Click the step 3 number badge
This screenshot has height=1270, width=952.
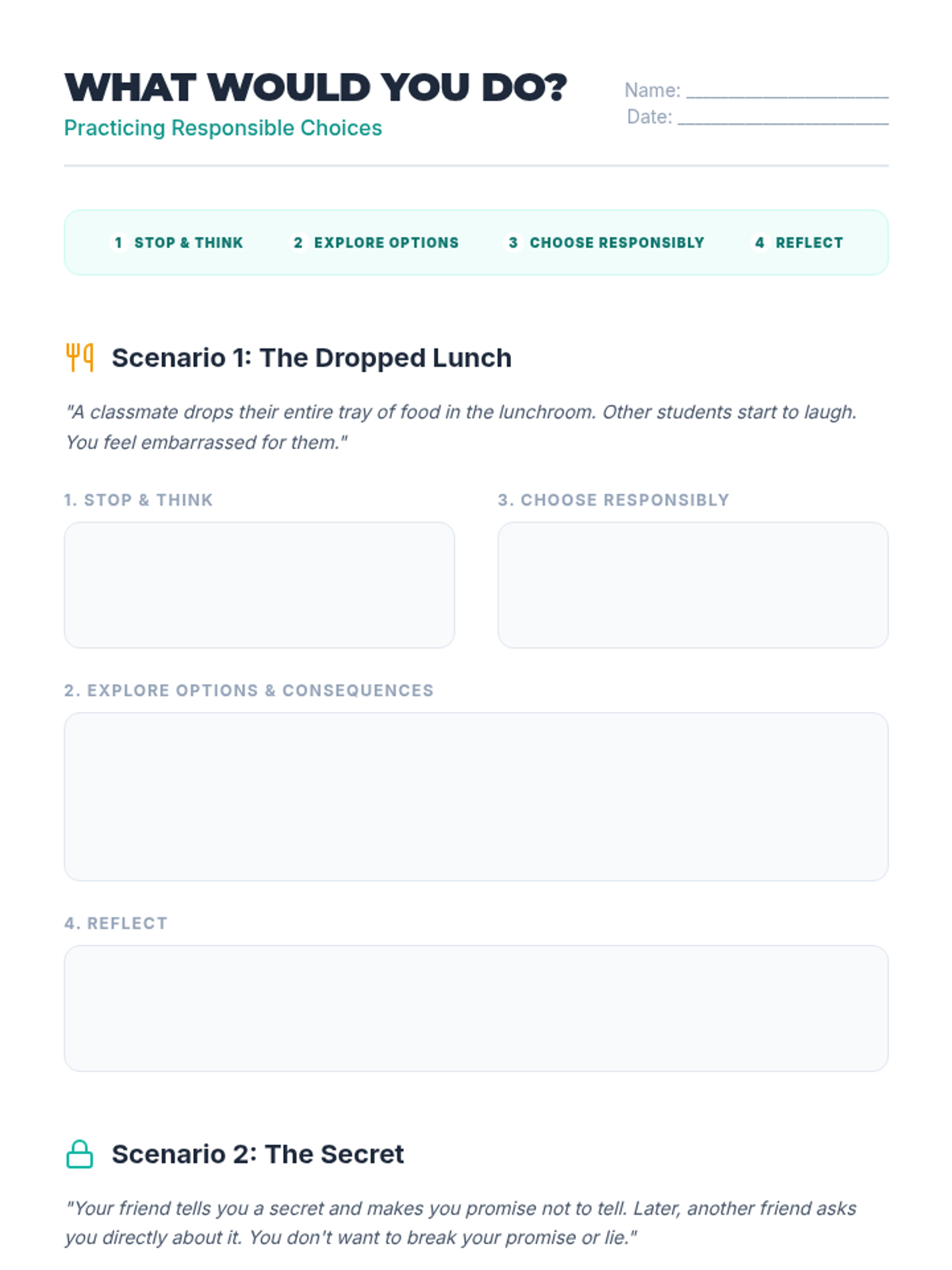tap(513, 243)
